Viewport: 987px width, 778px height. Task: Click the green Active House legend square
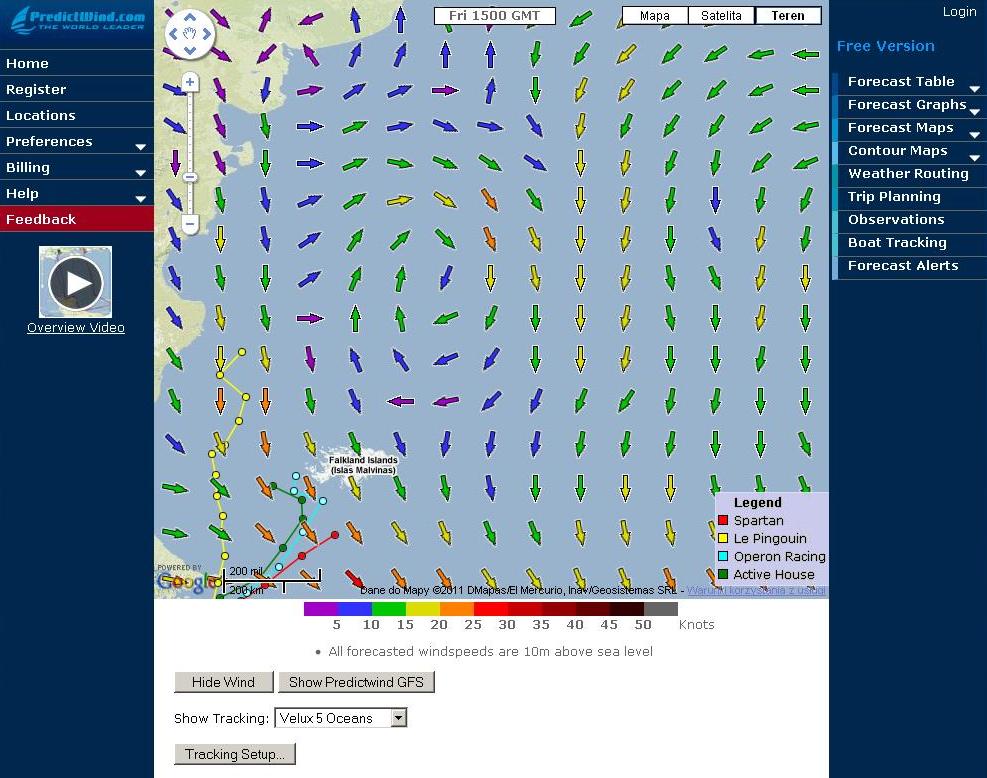[723, 574]
